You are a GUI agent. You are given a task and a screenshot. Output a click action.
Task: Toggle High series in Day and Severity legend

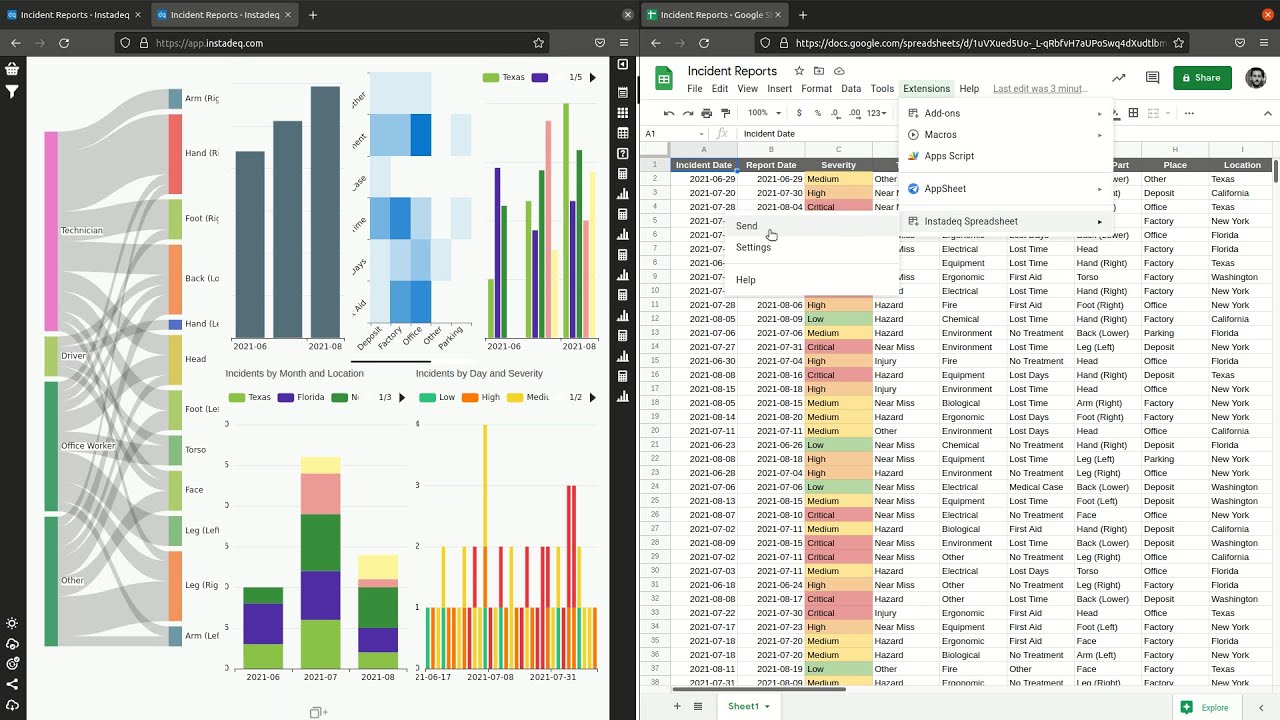(x=481, y=397)
